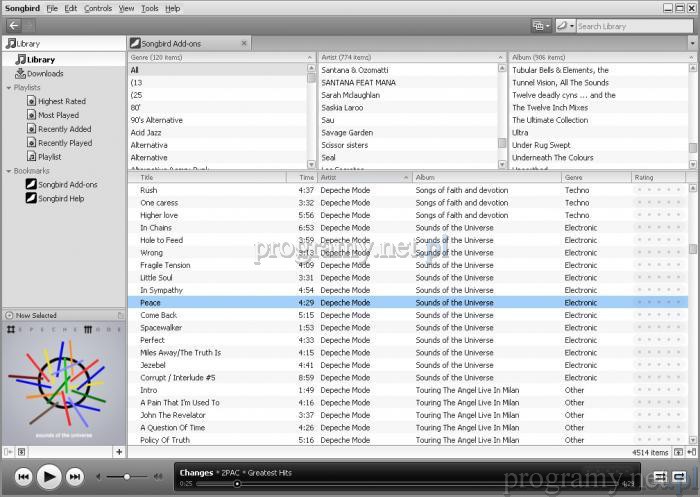Viewport: 700px width, 497px height.
Task: Switch to the Songbird Add-ons tab
Action: point(185,44)
